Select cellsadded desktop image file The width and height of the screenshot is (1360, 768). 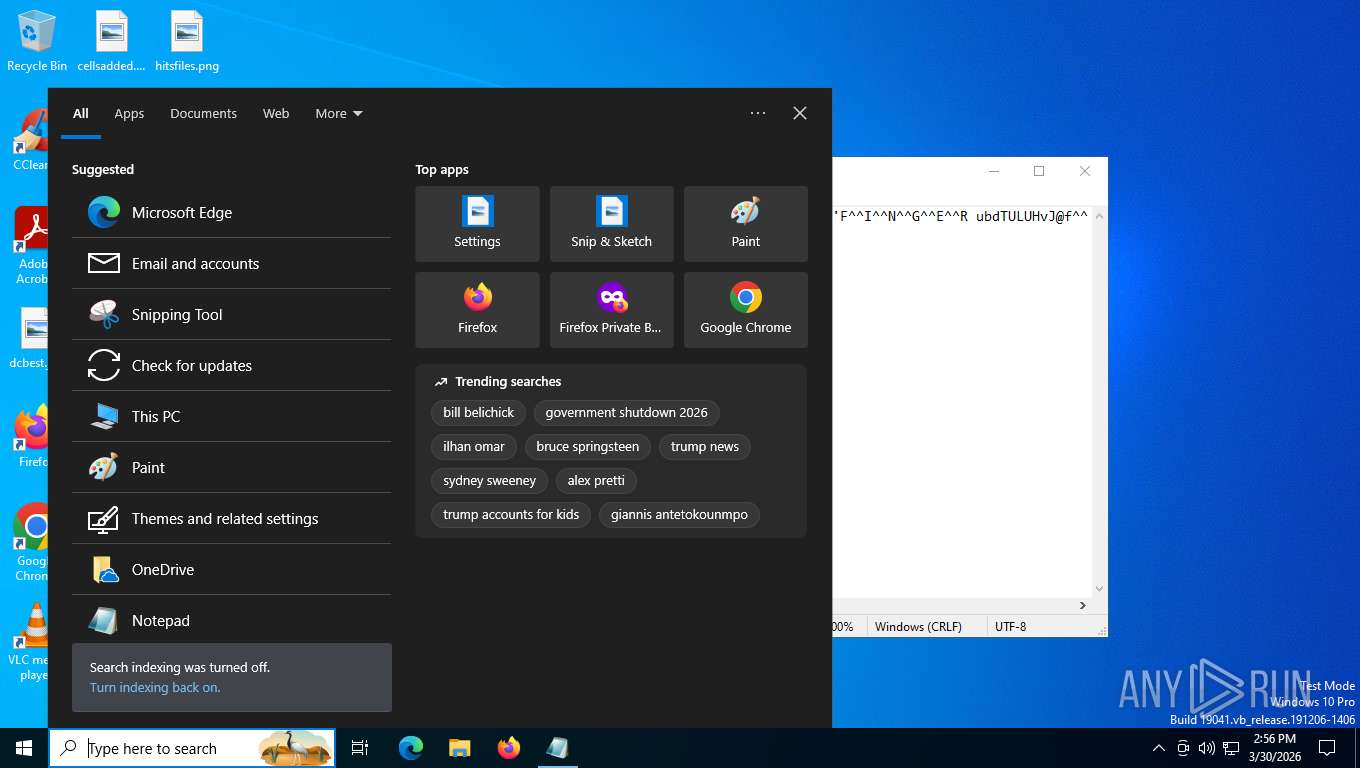[112, 42]
